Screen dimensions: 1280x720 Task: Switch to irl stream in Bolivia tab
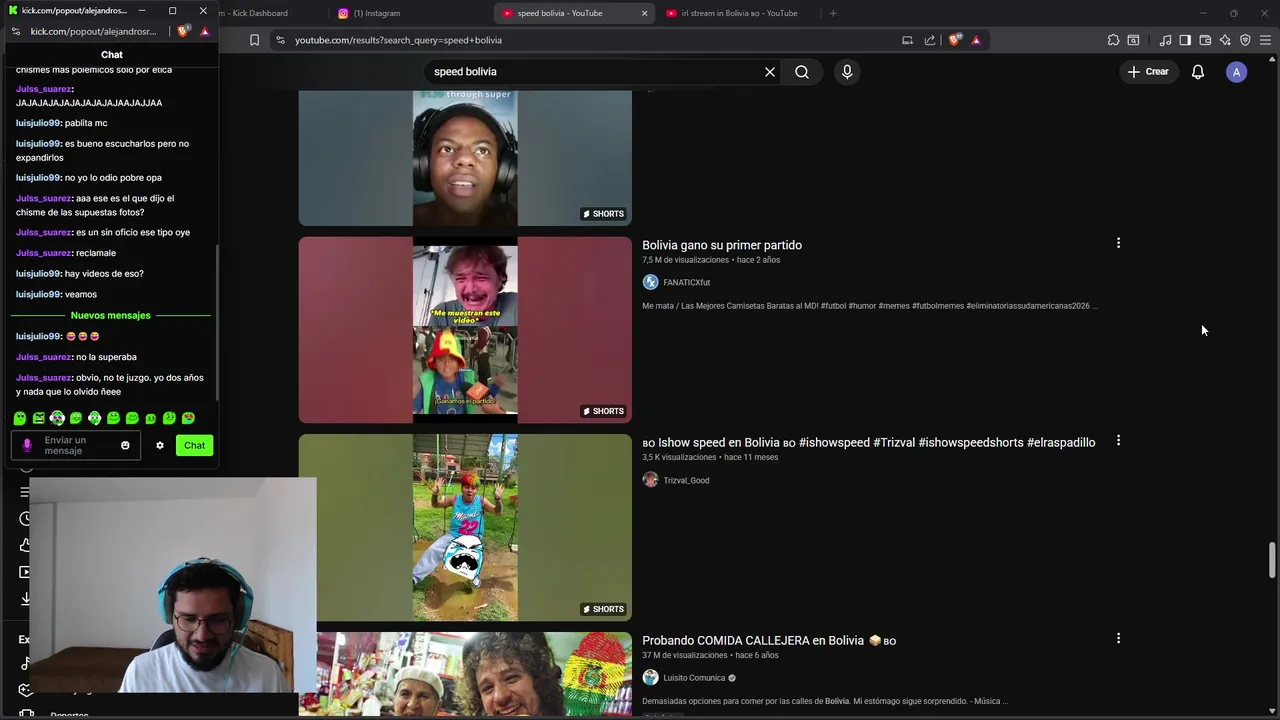click(x=739, y=13)
